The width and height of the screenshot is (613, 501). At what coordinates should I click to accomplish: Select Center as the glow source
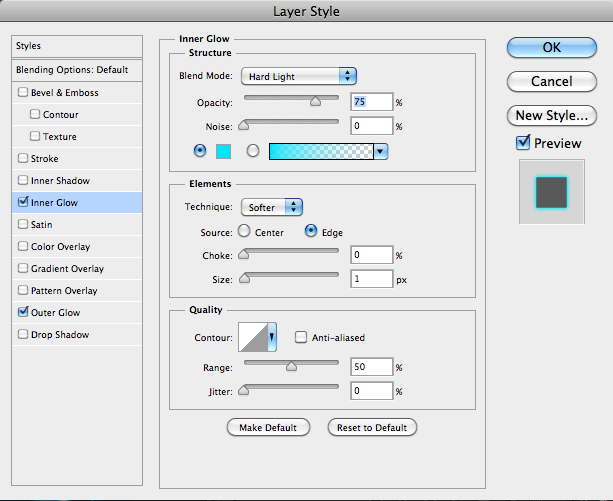244,232
